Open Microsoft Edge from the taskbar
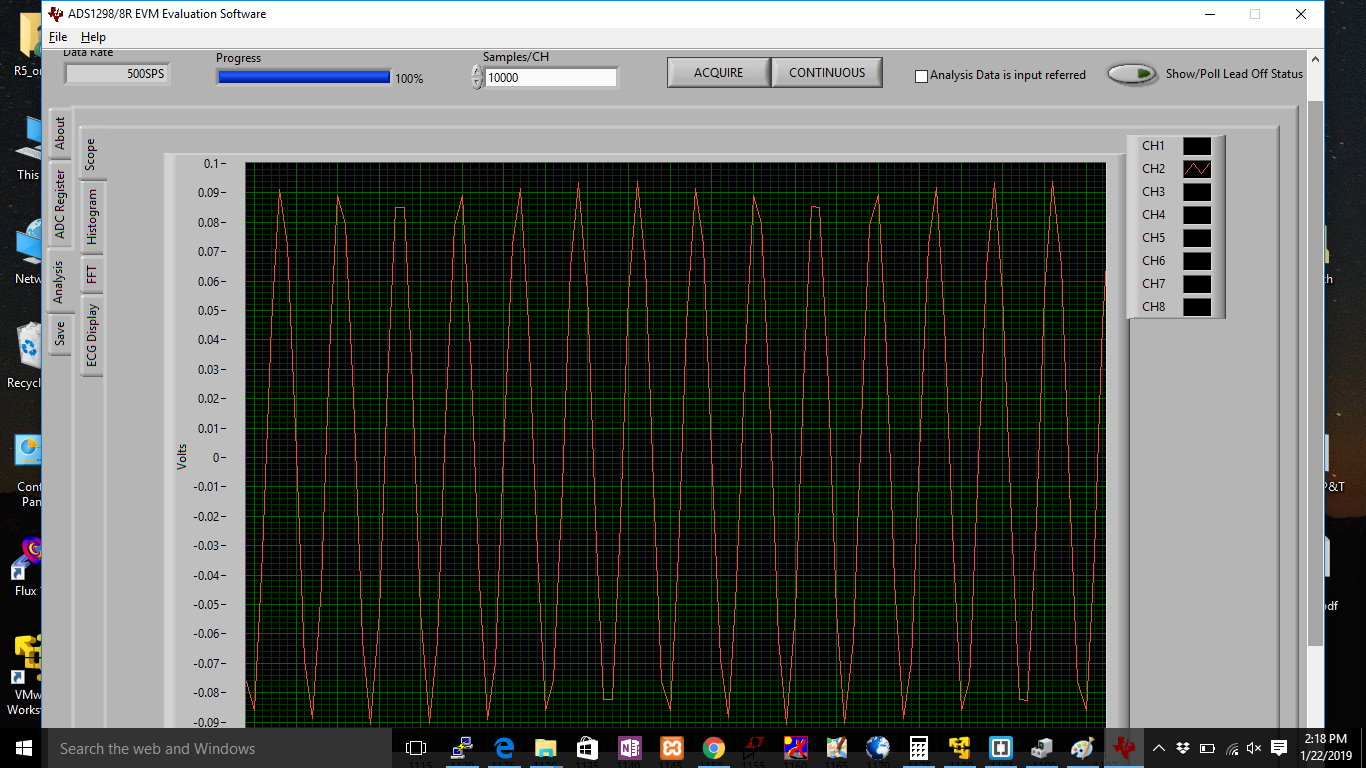Image resolution: width=1366 pixels, height=768 pixels. (504, 748)
